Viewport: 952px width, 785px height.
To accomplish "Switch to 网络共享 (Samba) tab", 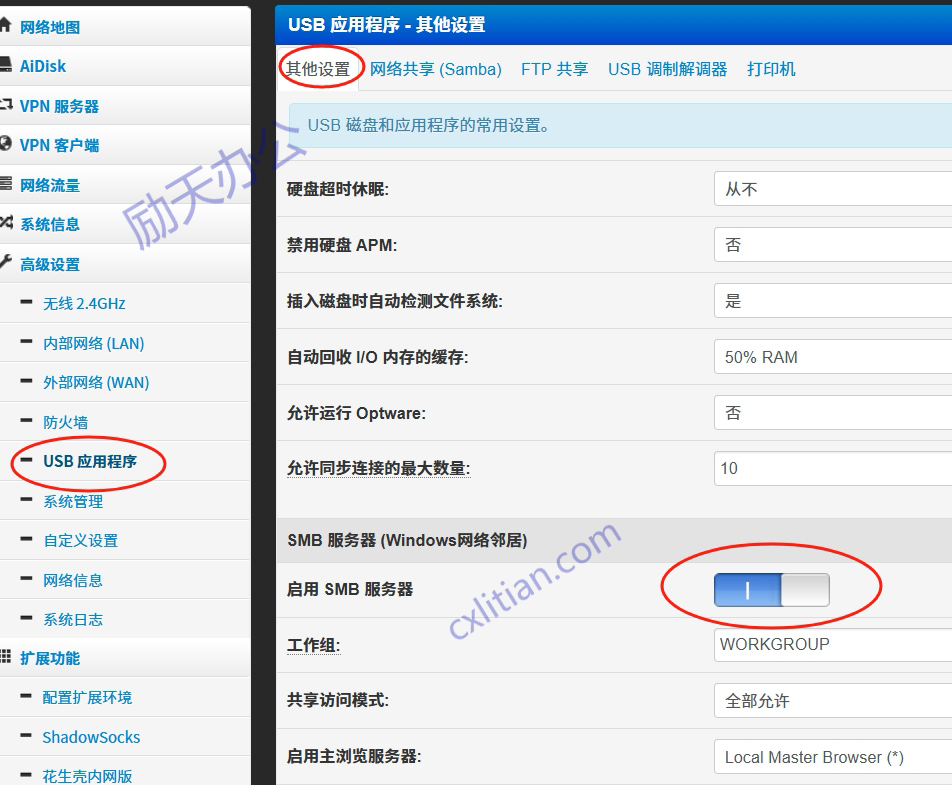I will click(435, 69).
